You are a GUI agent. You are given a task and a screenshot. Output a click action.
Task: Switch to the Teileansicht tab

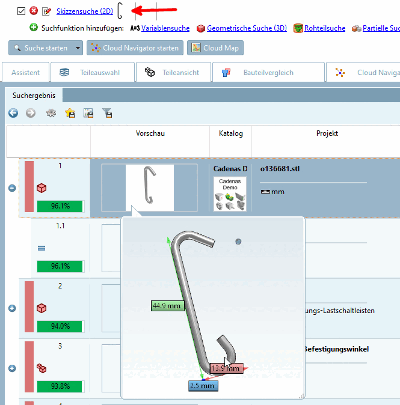[173, 72]
